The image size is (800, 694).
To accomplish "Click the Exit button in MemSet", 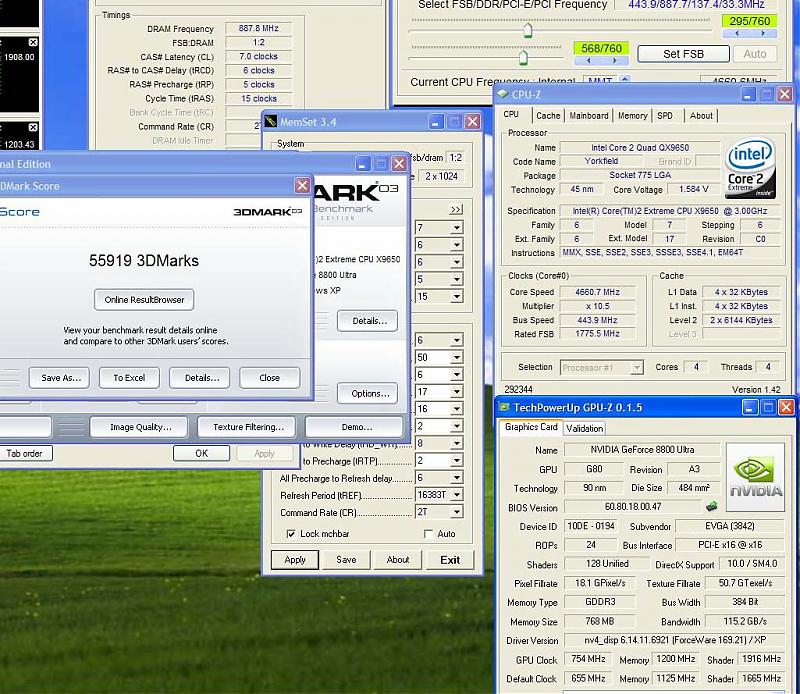I will pyautogui.click(x=450, y=560).
